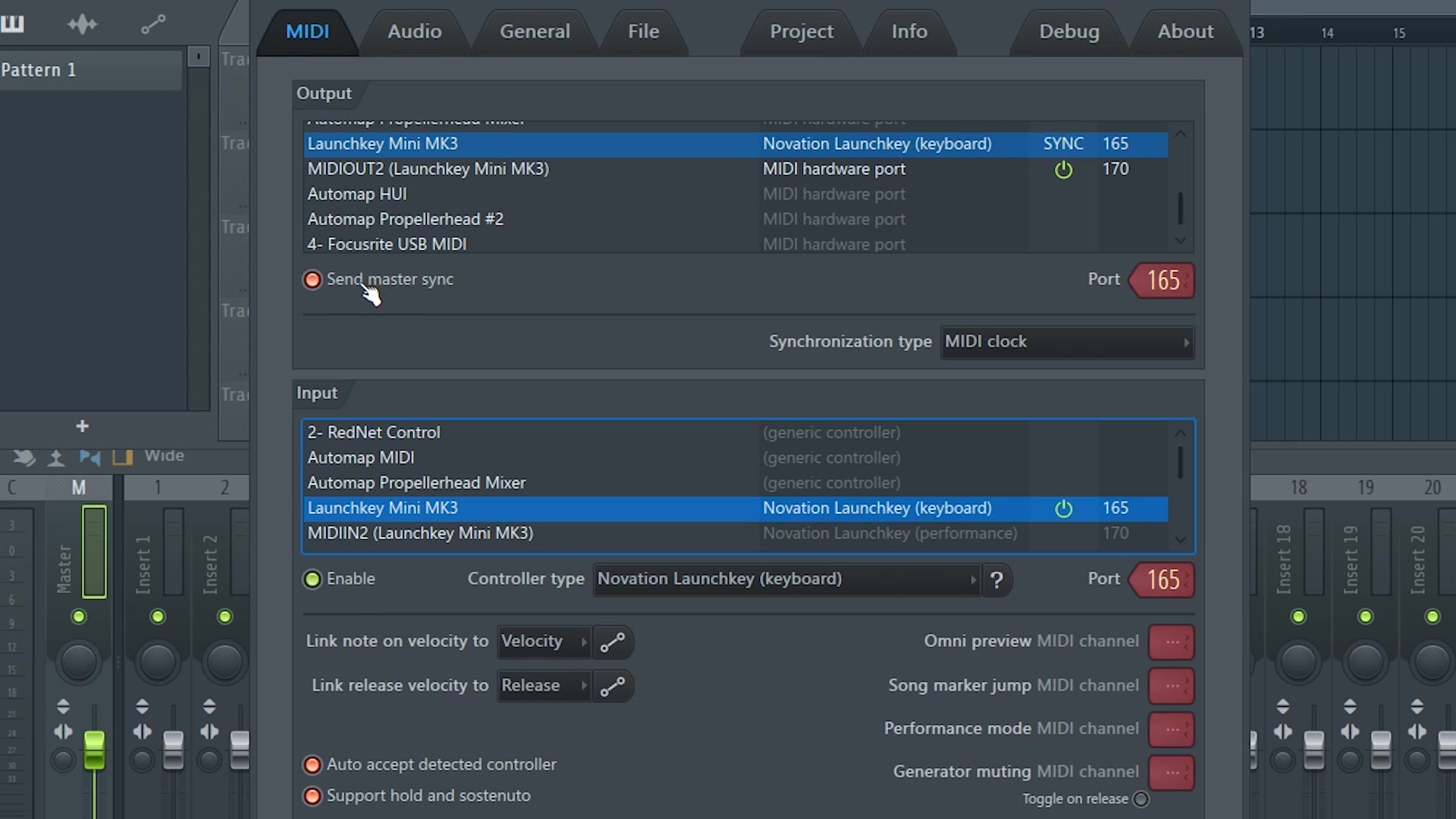The image size is (1456, 819).
Task: Click stereo separation arrows on Insert 2
Action: (x=209, y=732)
